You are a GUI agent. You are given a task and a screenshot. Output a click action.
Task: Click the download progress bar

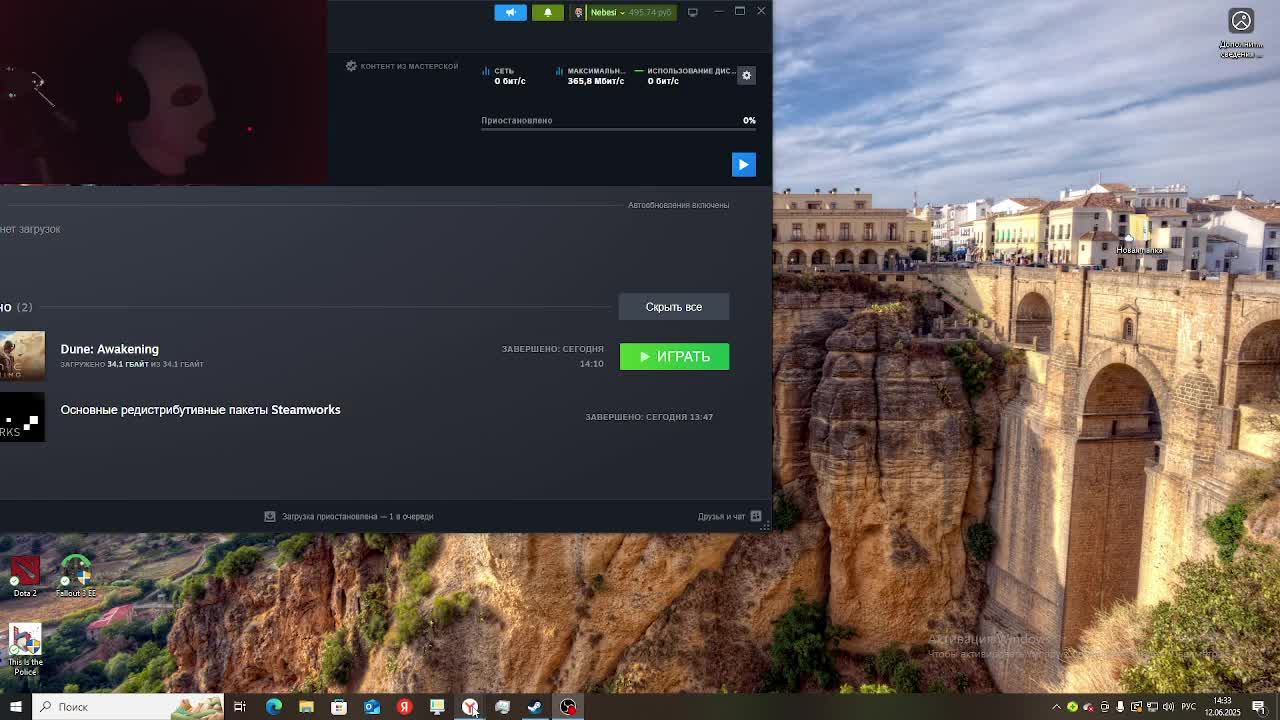tap(618, 129)
